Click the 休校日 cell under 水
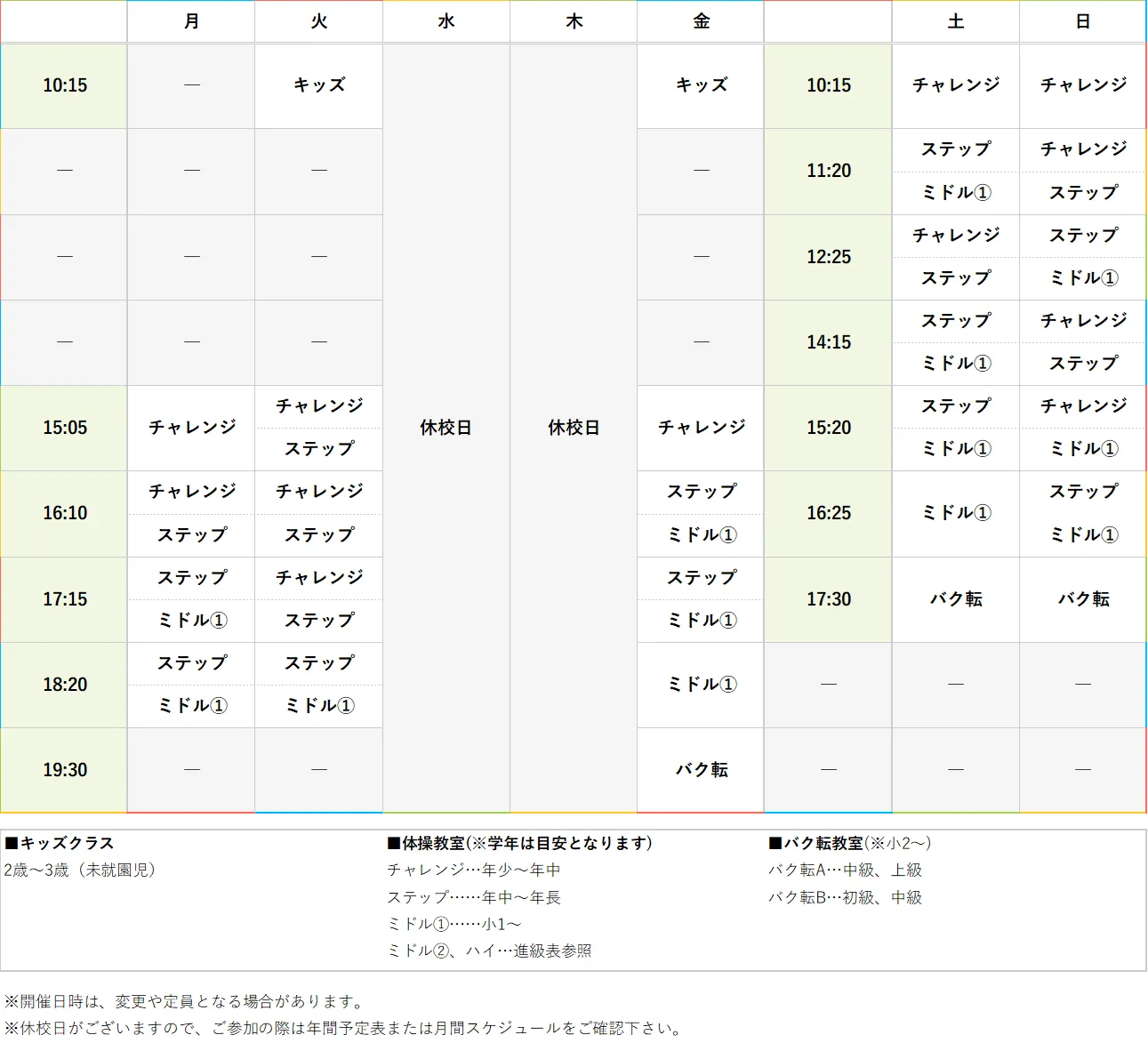The height and width of the screenshot is (1043, 1148). coord(446,428)
